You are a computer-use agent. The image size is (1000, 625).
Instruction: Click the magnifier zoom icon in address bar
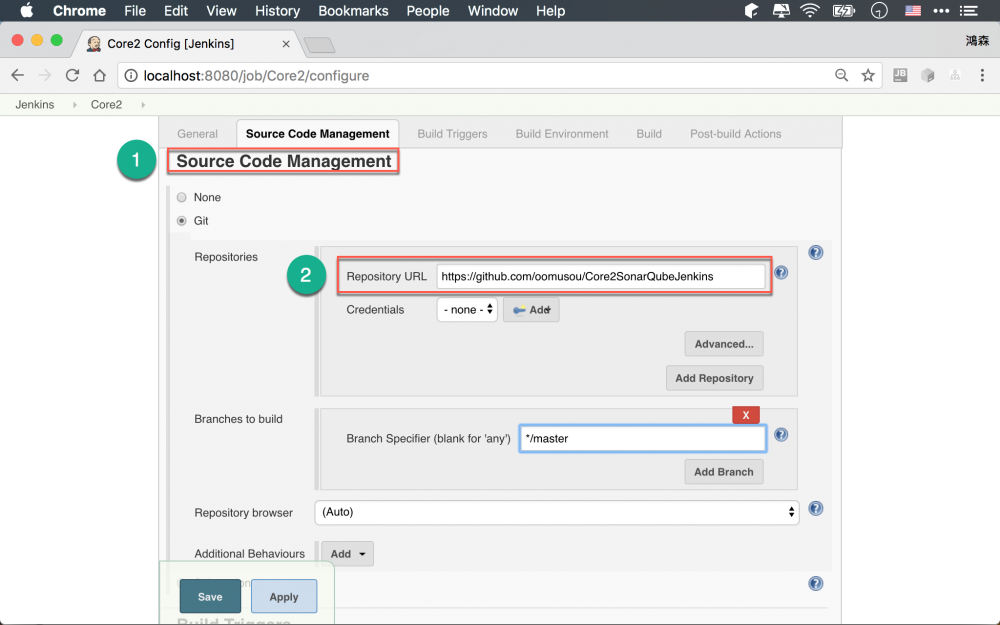[x=841, y=75]
